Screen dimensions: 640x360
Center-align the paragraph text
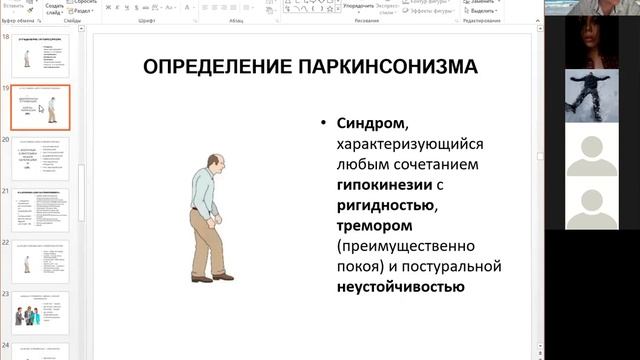click(x=215, y=7)
